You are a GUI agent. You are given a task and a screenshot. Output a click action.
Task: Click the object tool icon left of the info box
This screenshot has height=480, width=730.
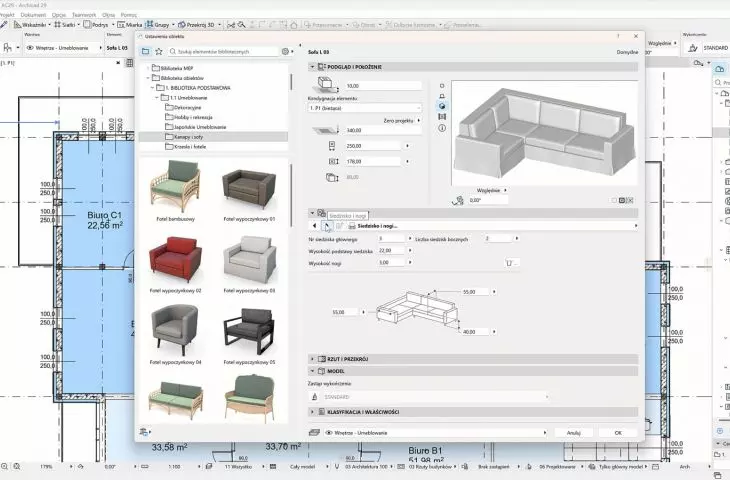[7, 47]
